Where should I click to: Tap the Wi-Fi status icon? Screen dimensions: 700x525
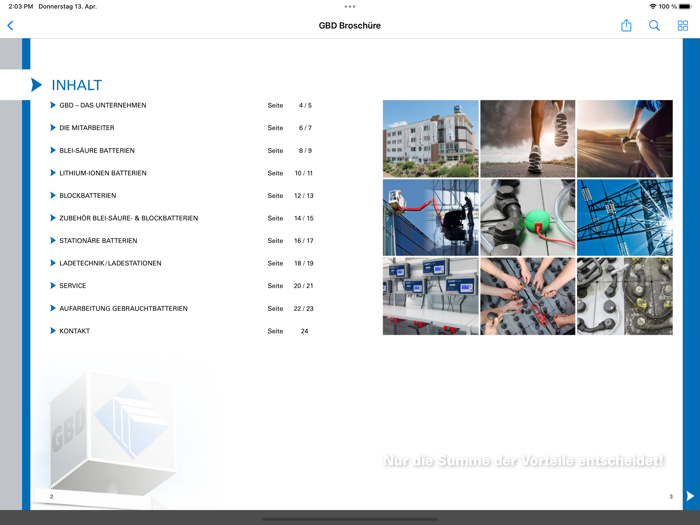[653, 6]
